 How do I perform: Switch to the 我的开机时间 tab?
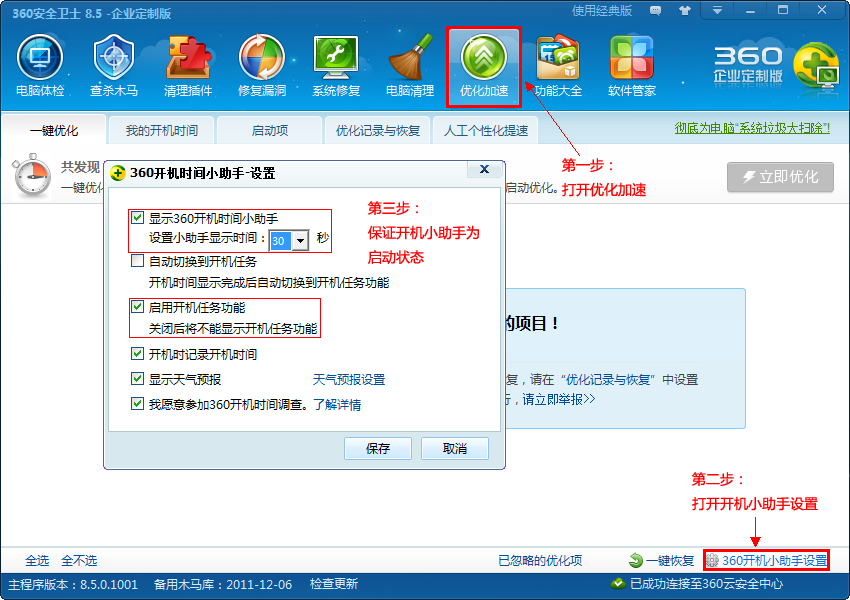[x=162, y=131]
